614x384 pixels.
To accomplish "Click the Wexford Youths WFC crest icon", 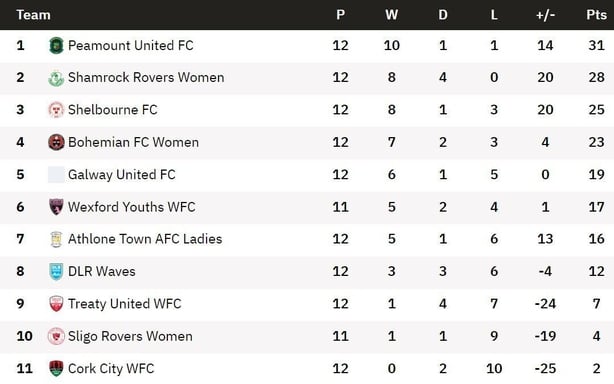I will pyautogui.click(x=56, y=207).
